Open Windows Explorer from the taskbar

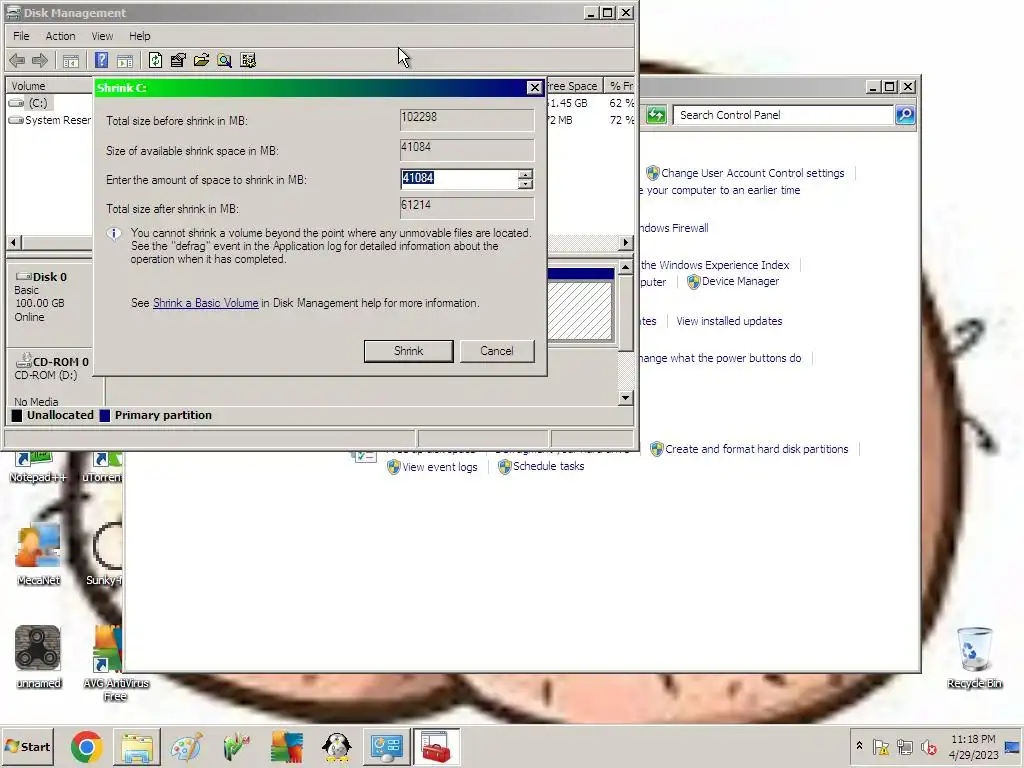coord(137,747)
